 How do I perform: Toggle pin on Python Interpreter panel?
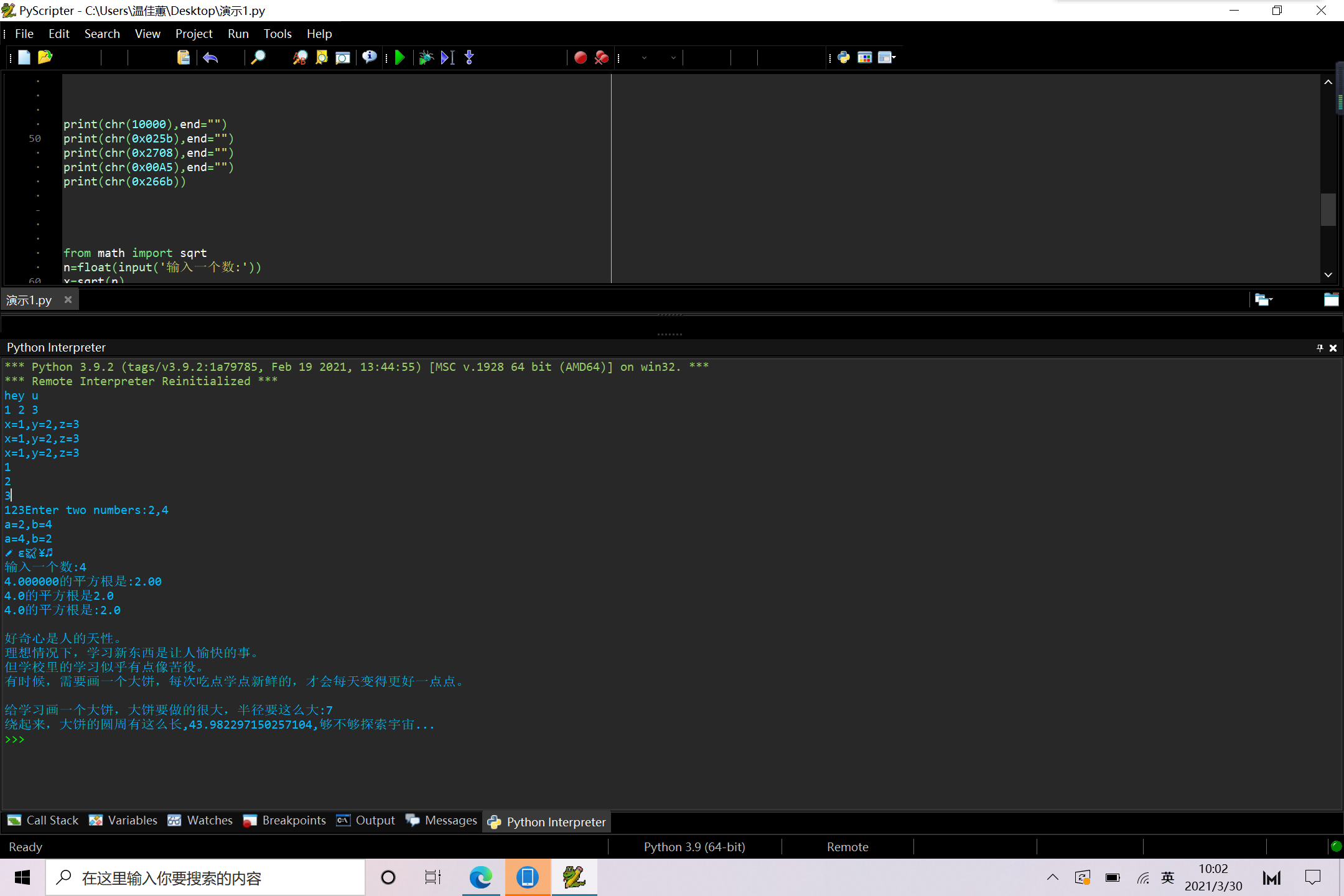tap(1319, 348)
